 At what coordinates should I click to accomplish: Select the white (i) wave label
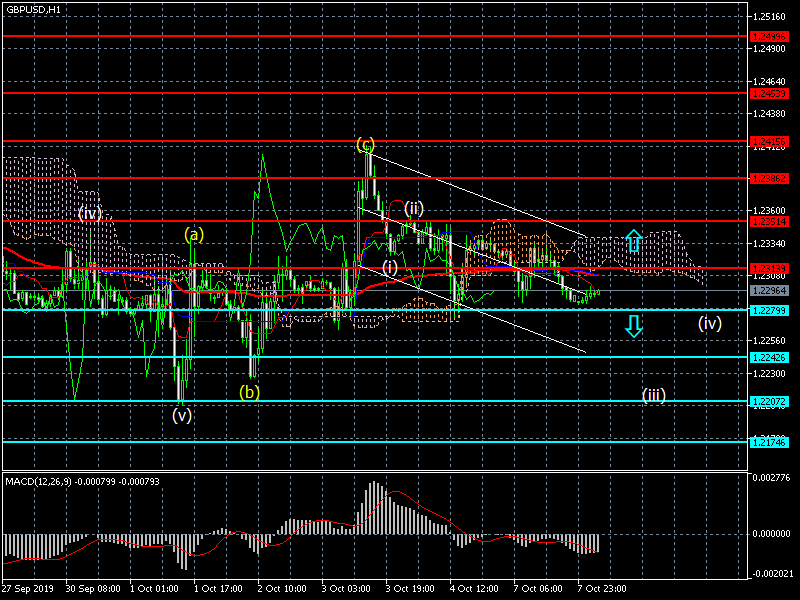[x=390, y=267]
